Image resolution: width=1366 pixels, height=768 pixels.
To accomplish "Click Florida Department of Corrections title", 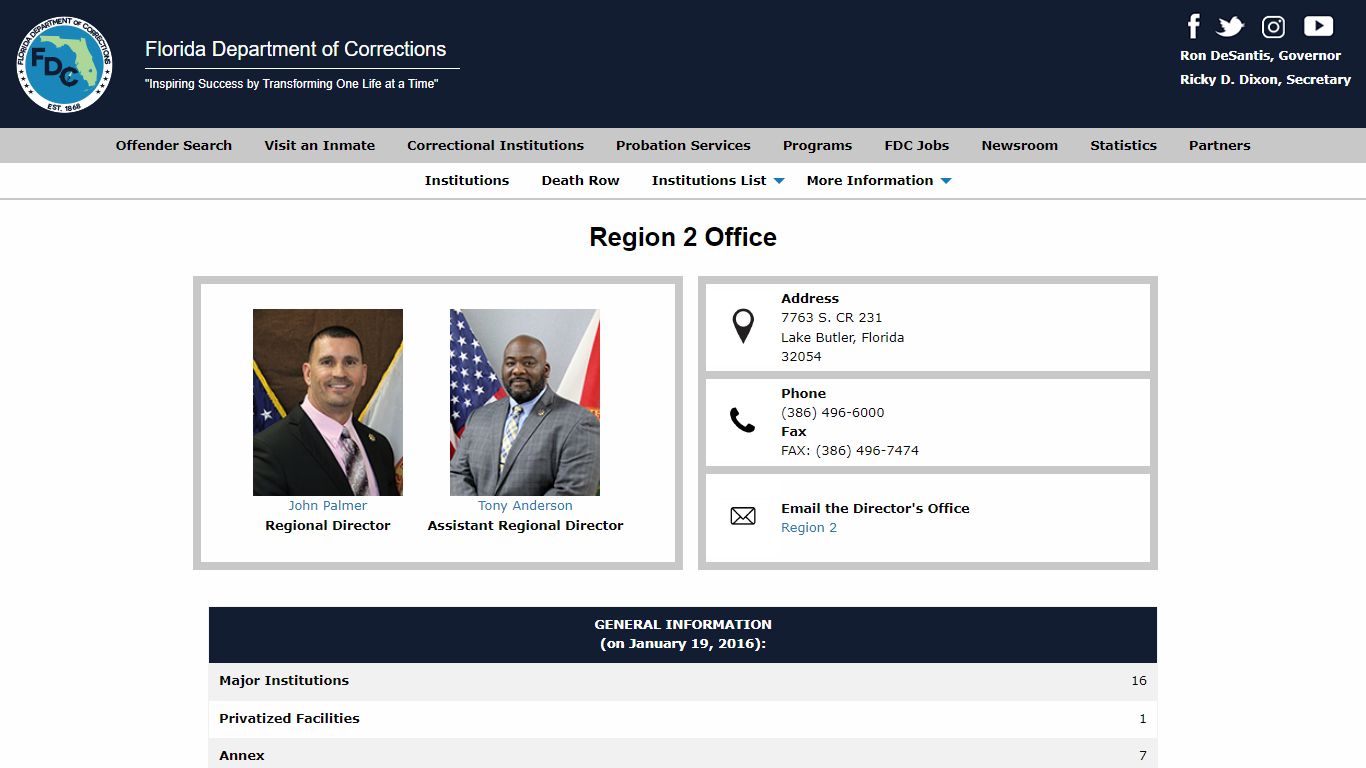I will 296,49.
